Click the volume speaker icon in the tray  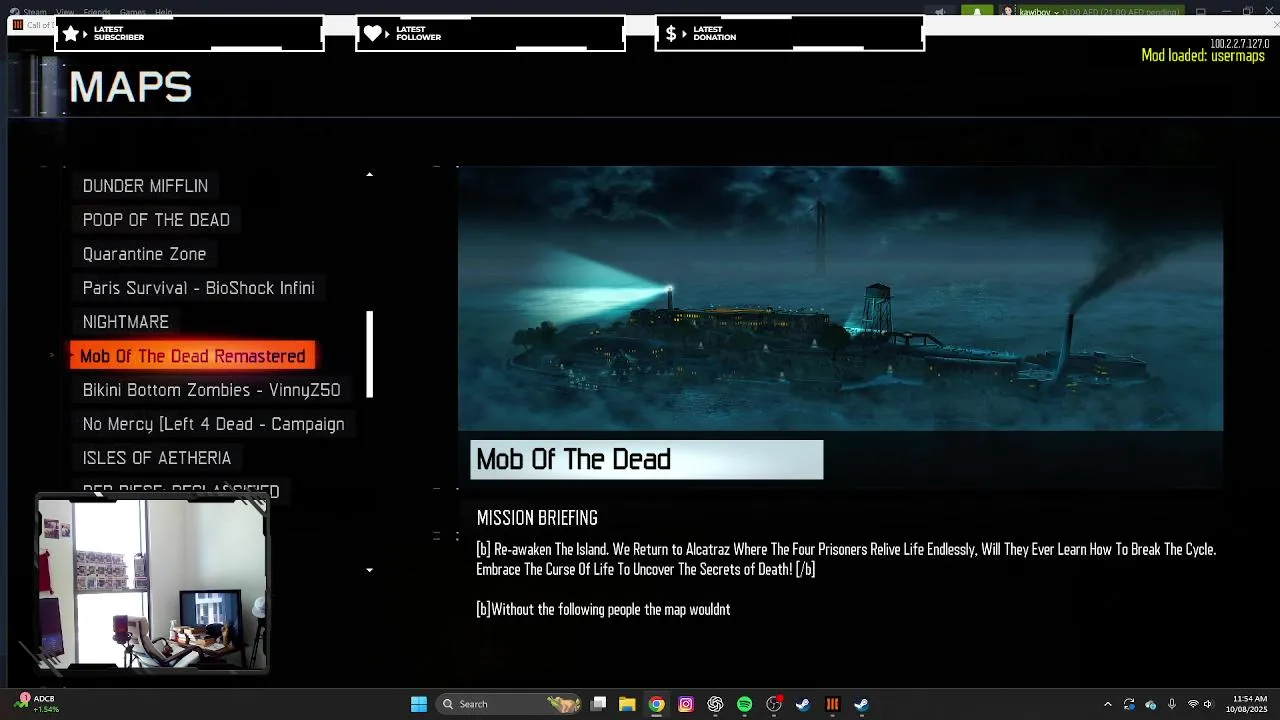pos(1208,704)
